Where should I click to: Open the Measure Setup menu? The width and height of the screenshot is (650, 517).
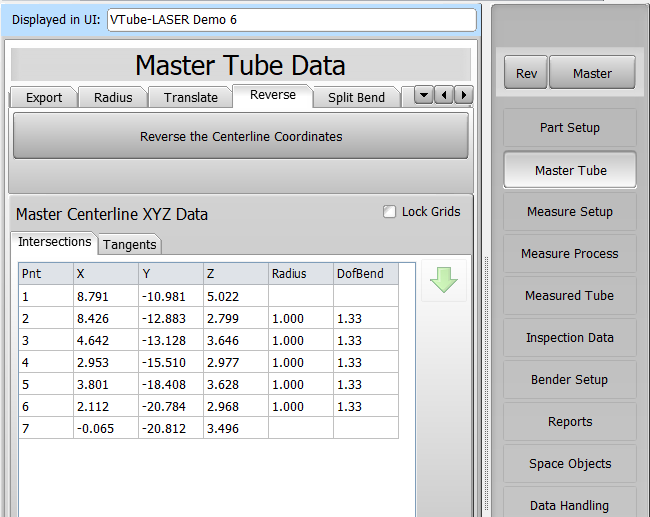click(x=570, y=211)
